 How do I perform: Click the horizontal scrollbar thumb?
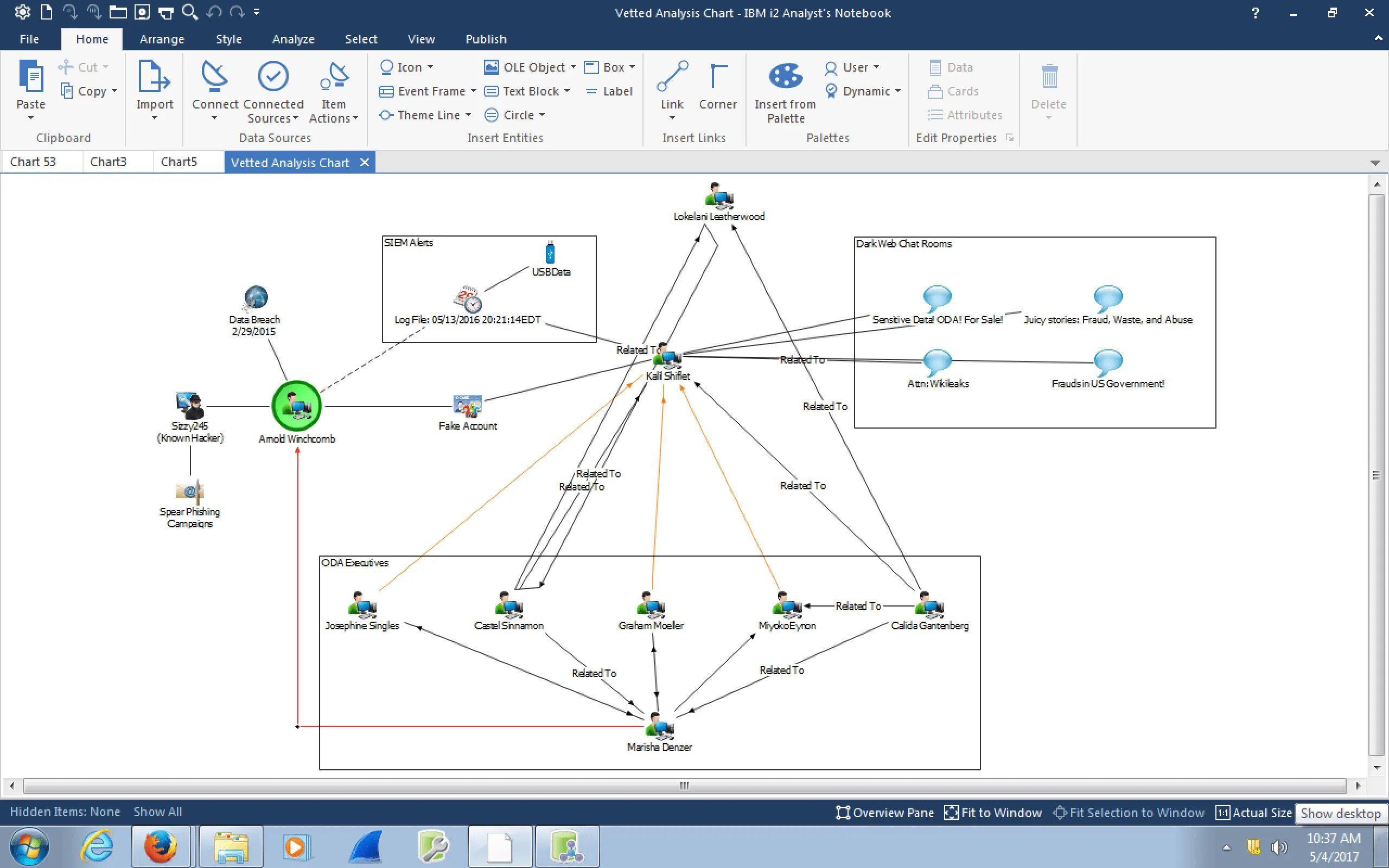click(x=684, y=786)
